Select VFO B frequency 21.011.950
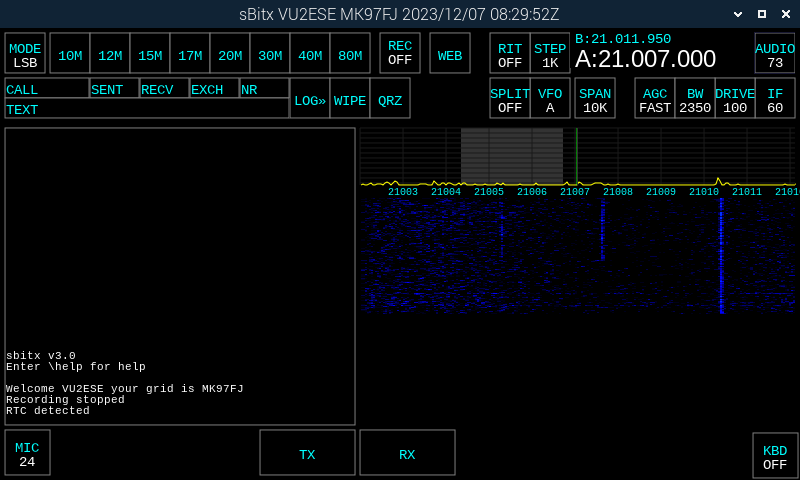Screen dimensions: 800x480 coord(623,39)
